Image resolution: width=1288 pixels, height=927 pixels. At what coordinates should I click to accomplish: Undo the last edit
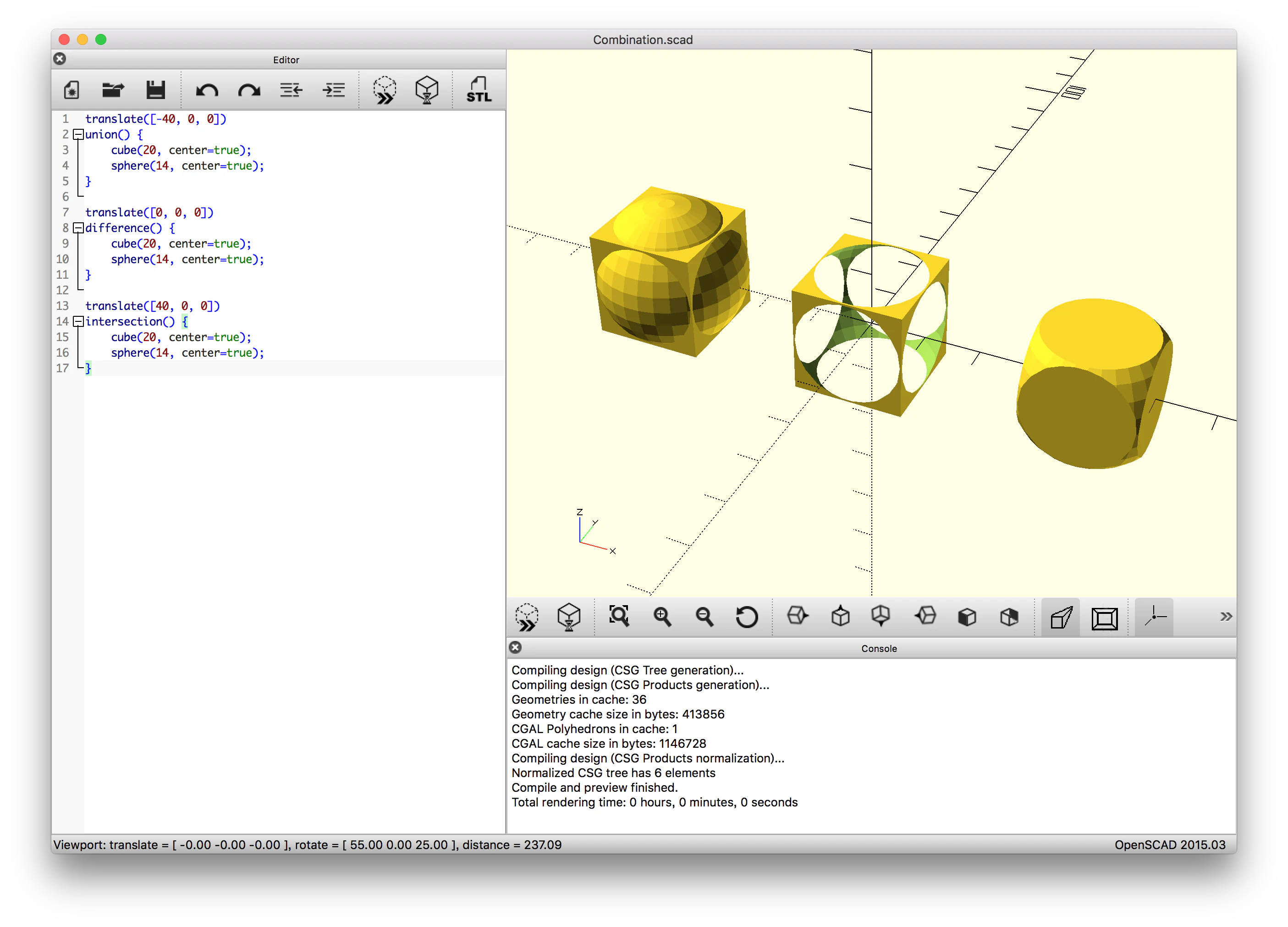(207, 90)
